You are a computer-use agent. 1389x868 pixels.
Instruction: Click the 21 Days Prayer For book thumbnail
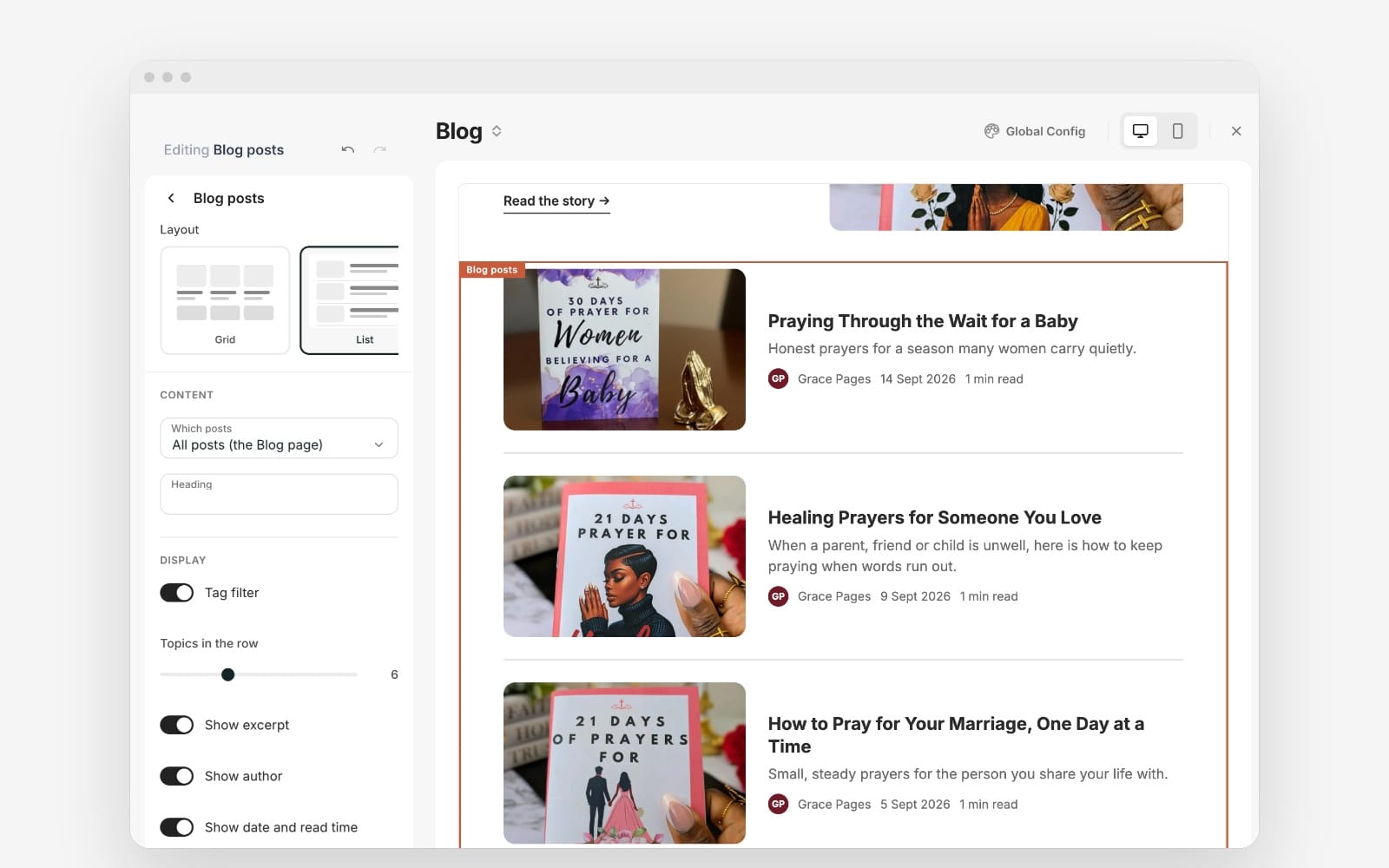point(624,556)
